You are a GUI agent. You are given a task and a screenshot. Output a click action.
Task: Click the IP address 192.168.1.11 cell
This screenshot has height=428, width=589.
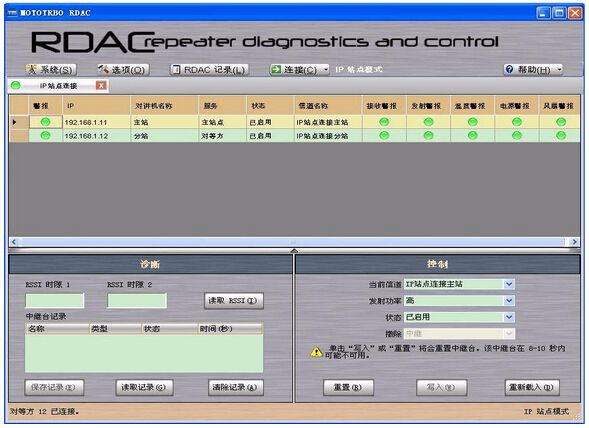[96, 122]
